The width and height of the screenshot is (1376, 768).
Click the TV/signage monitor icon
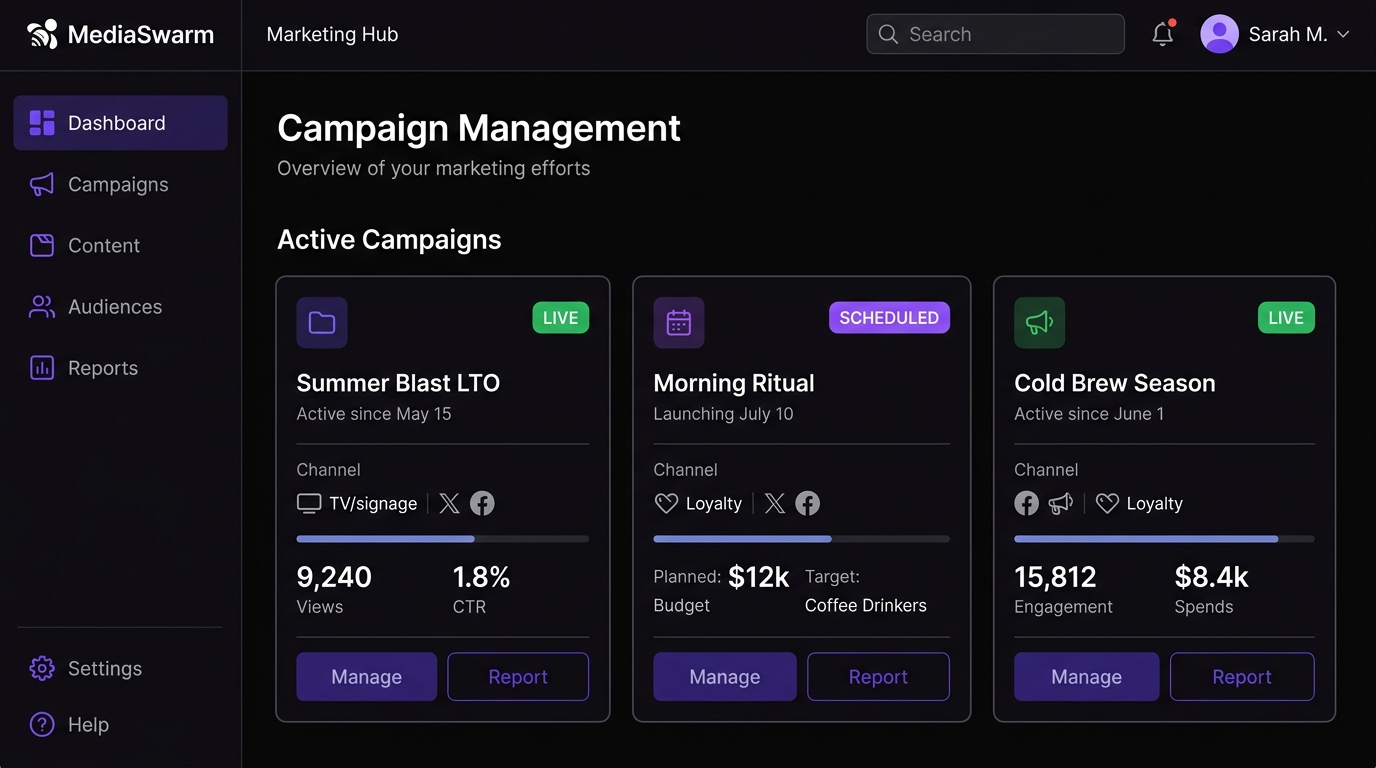pos(309,503)
